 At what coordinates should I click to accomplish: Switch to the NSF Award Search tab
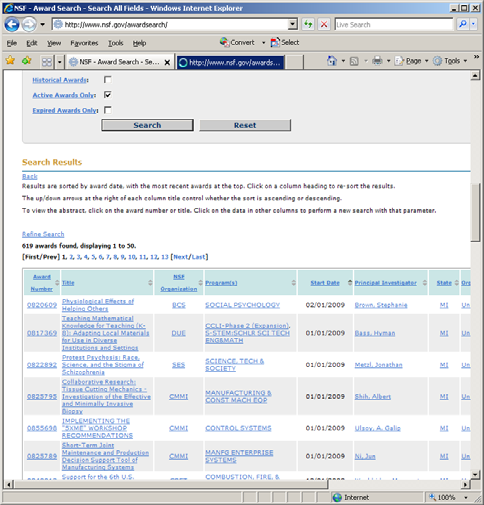click(120, 62)
